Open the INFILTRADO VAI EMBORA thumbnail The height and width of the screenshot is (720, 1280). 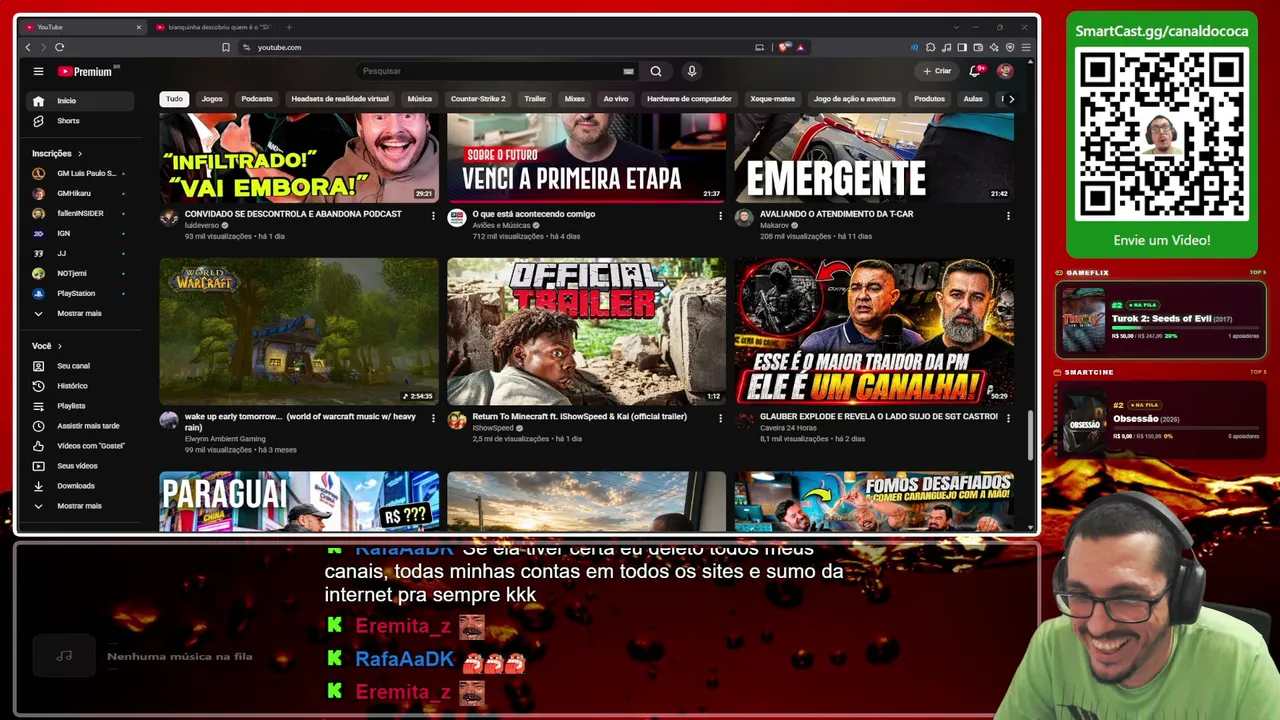(x=299, y=158)
